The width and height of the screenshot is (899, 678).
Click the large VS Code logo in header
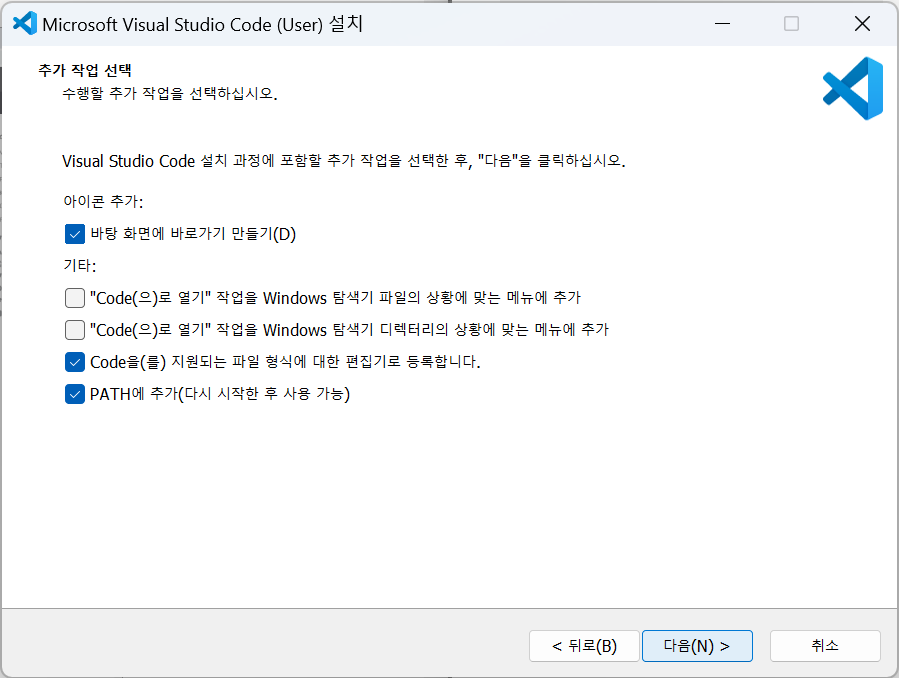pyautogui.click(x=853, y=88)
